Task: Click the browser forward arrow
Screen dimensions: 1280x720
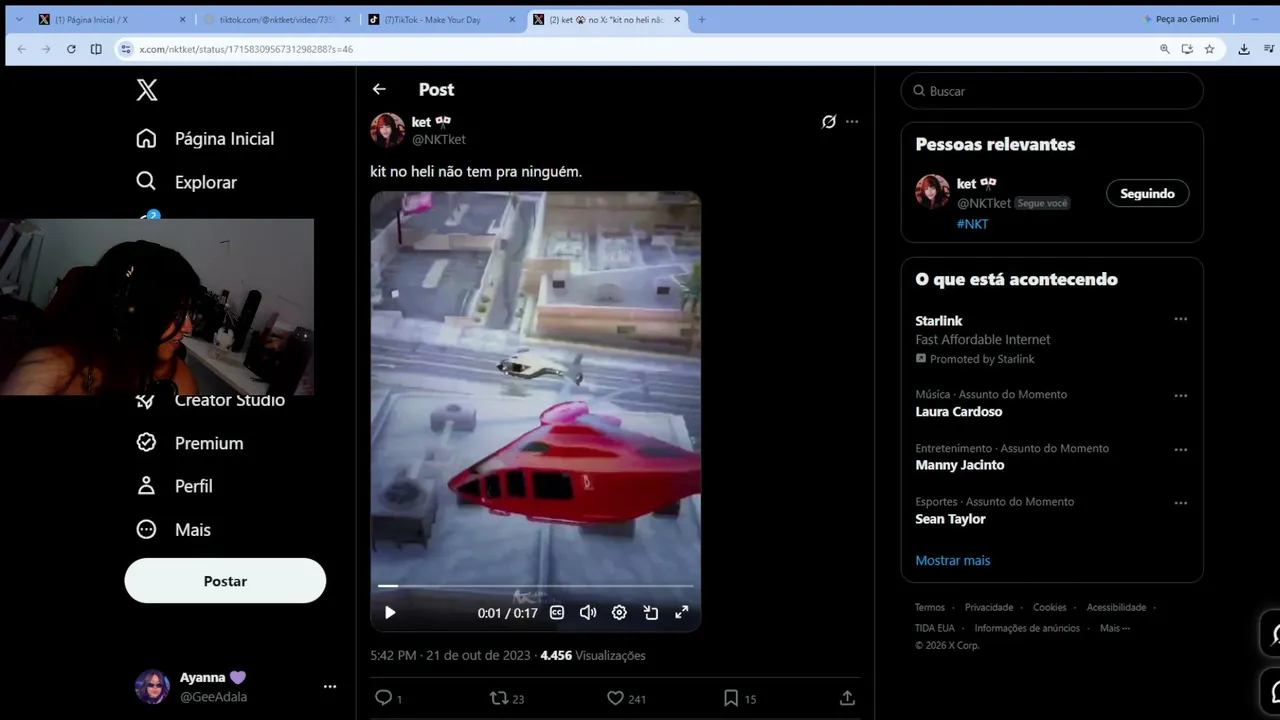Action: (46, 49)
